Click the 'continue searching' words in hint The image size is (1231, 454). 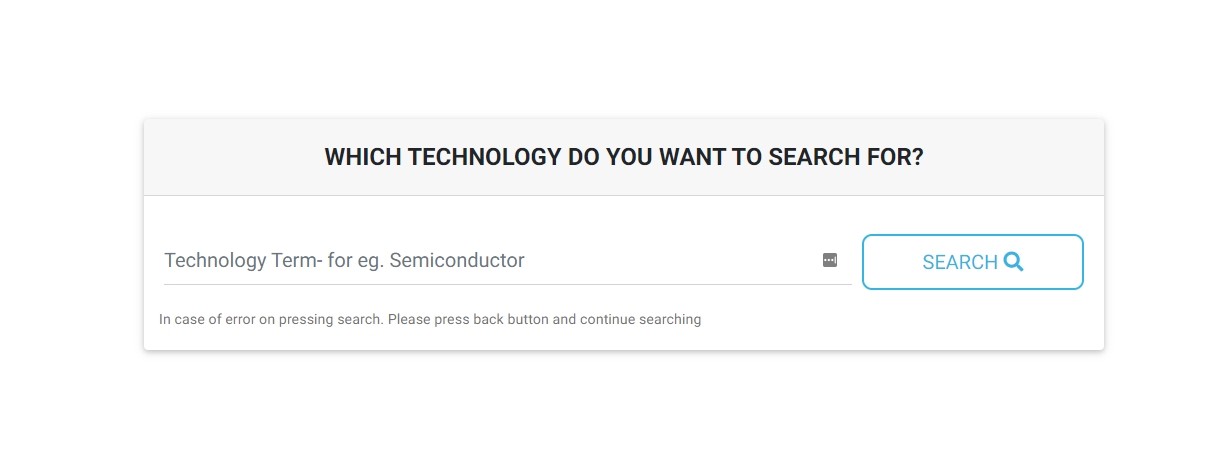pyautogui.click(x=641, y=320)
